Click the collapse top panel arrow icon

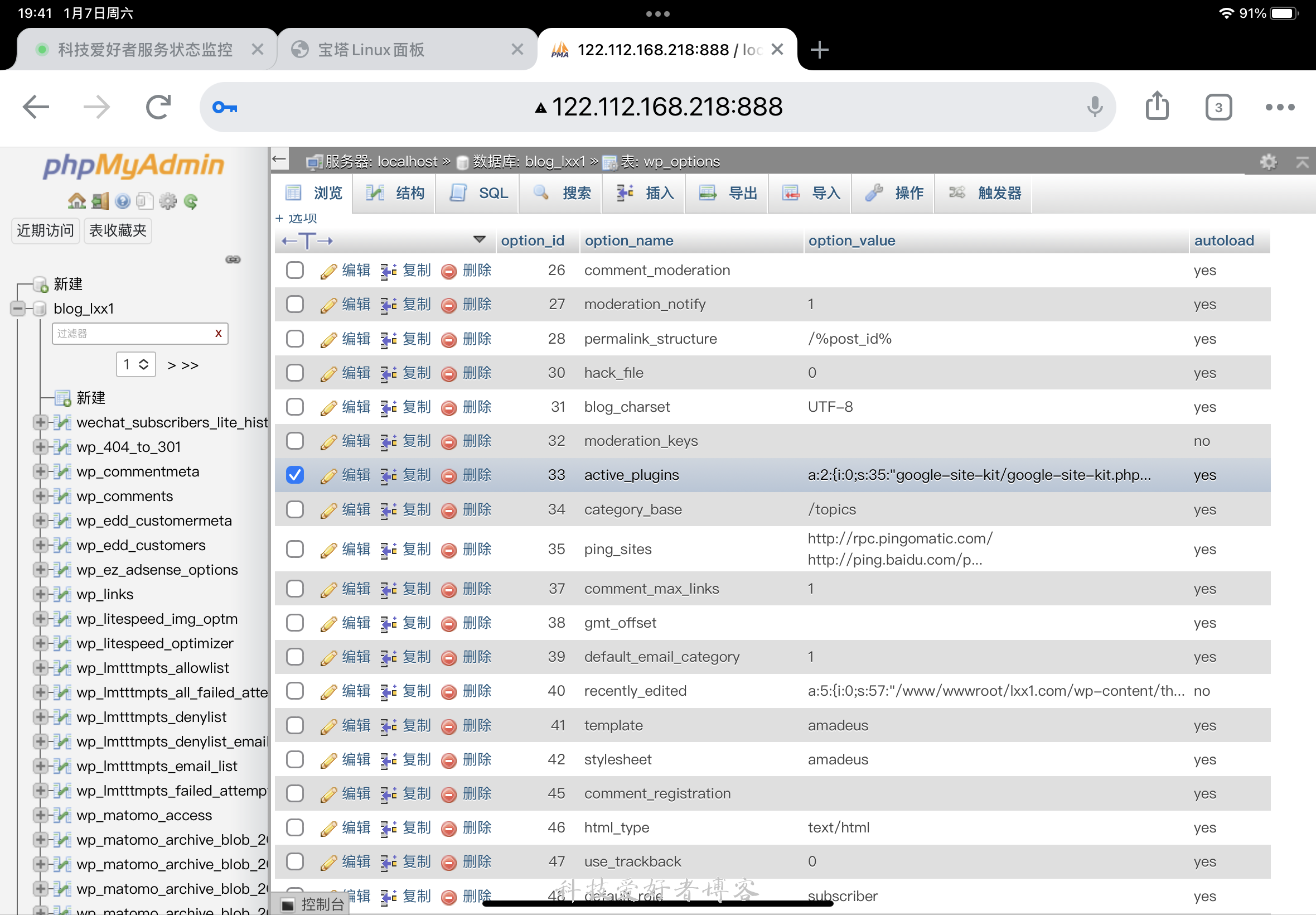1302,162
